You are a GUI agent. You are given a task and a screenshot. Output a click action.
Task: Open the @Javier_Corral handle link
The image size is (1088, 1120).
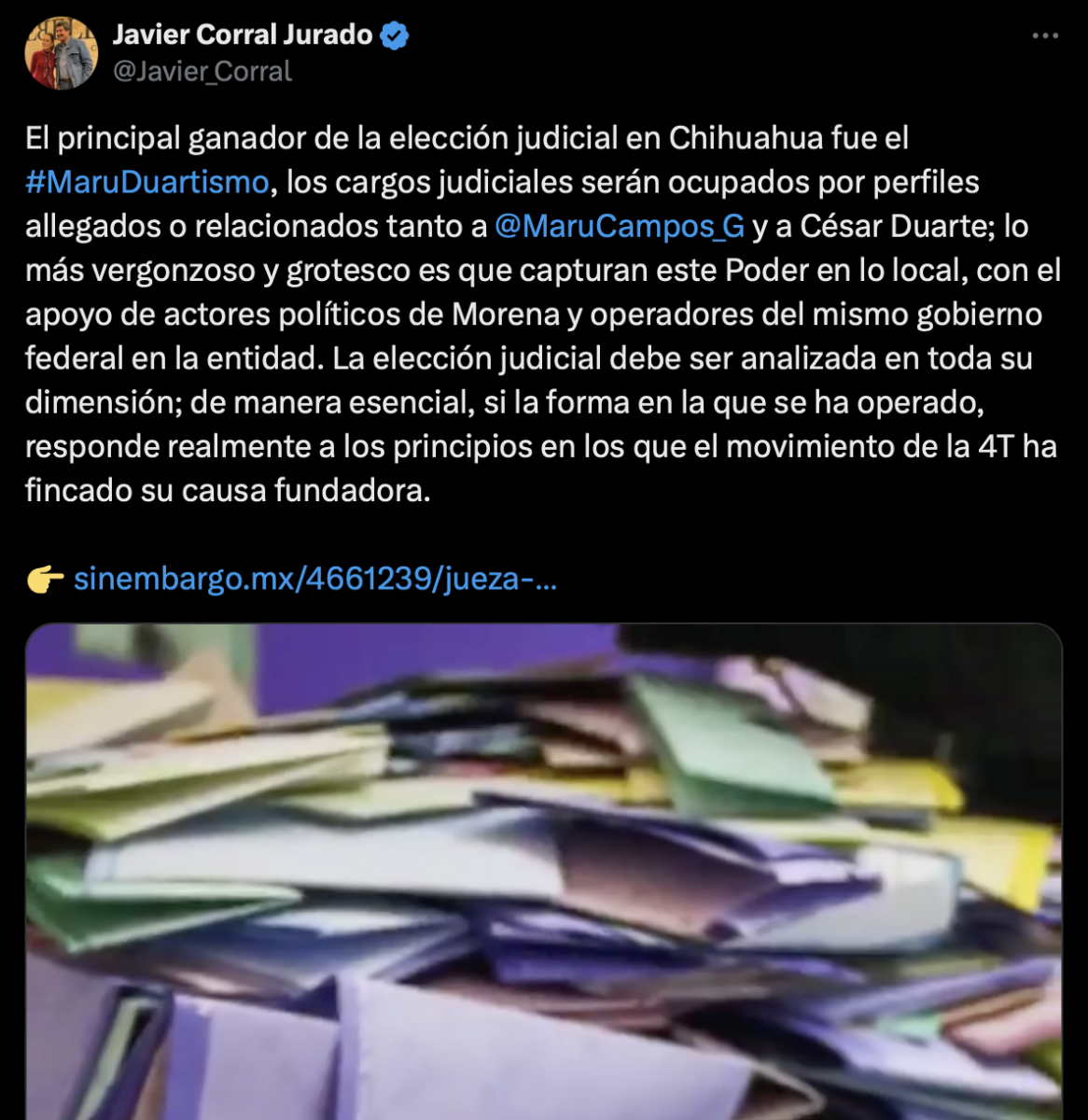point(202,72)
